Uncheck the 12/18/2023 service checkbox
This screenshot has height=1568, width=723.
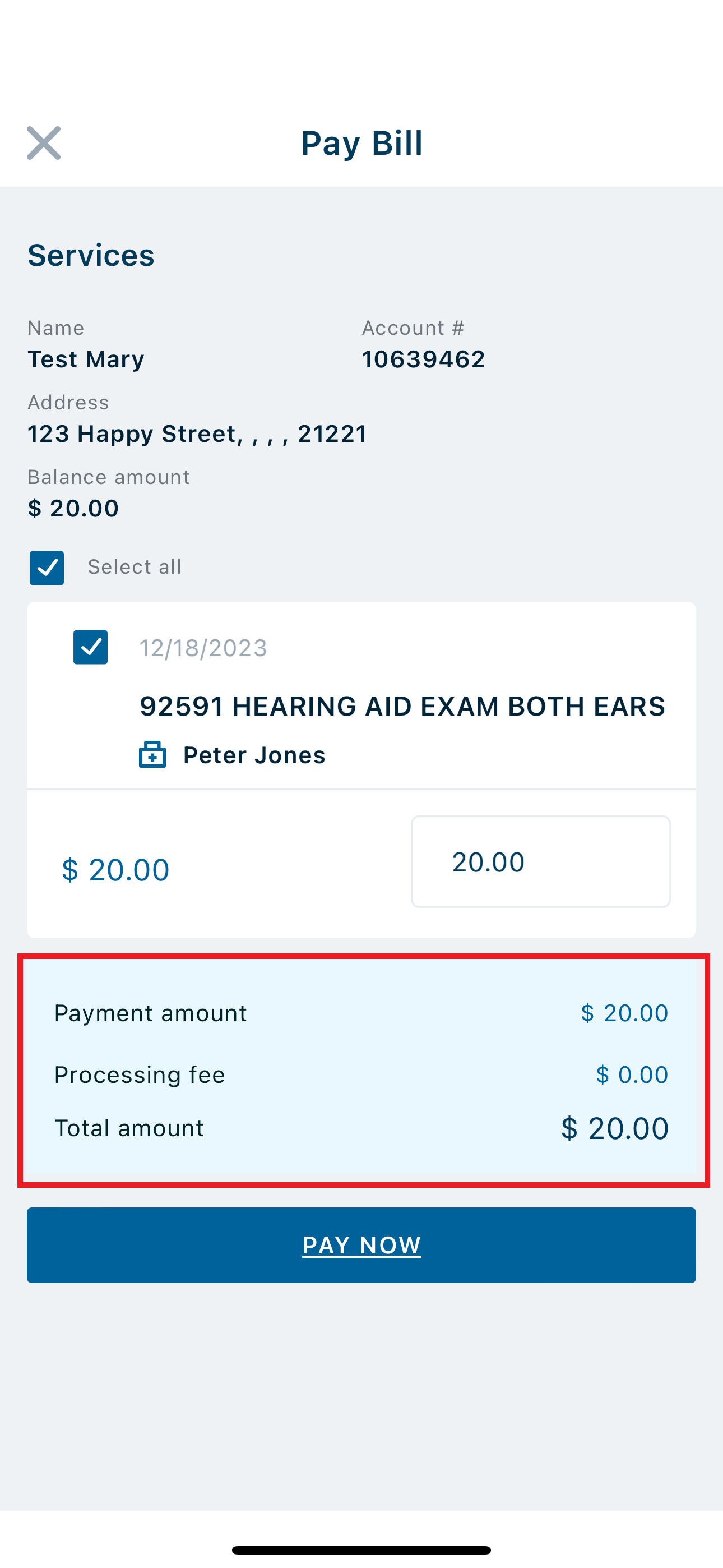point(91,647)
